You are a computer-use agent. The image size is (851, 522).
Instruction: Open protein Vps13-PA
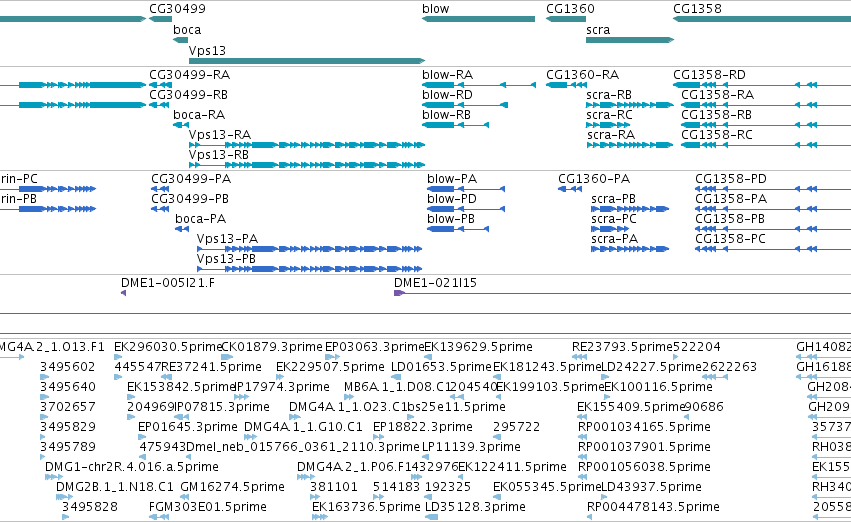point(227,239)
